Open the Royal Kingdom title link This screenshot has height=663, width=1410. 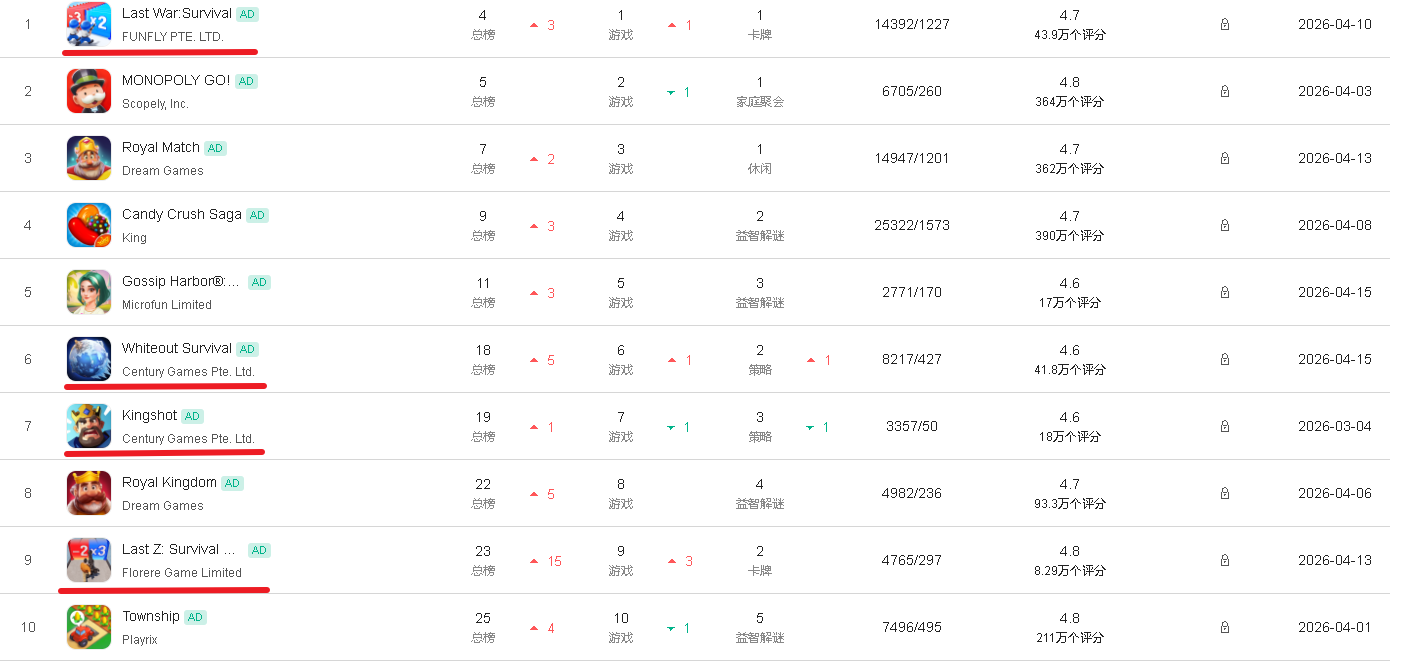pos(169,482)
